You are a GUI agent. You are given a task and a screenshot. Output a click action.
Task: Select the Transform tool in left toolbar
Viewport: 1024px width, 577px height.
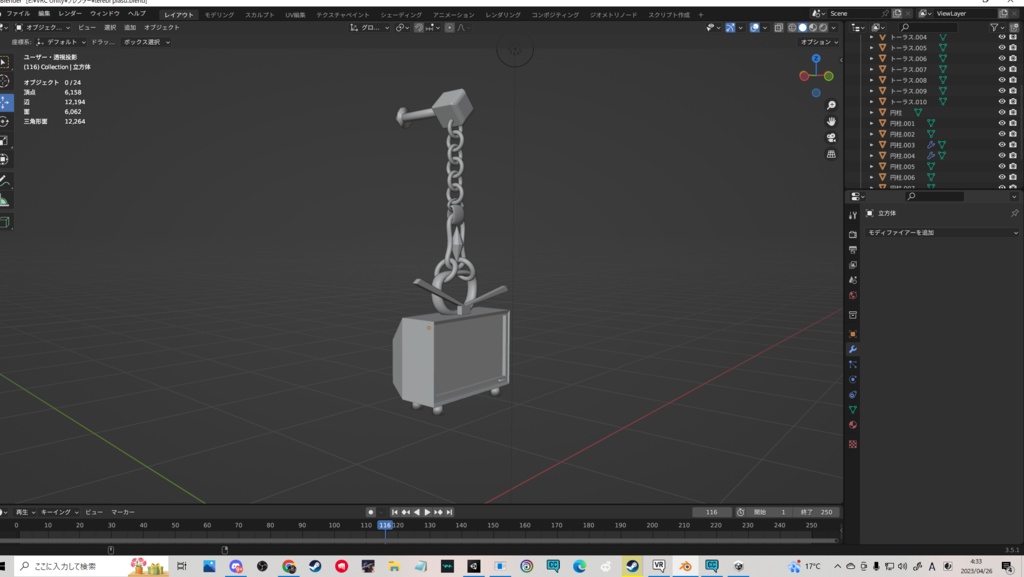click(x=4, y=159)
